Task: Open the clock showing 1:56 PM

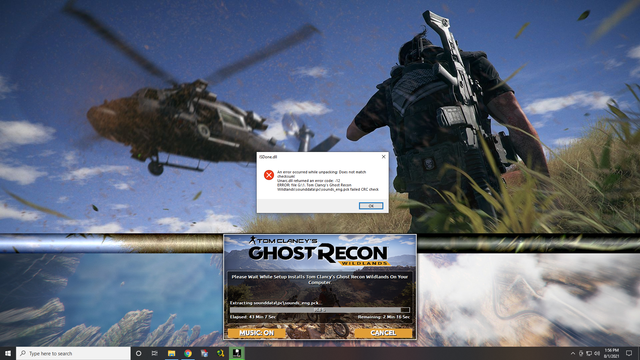Action: click(x=612, y=353)
